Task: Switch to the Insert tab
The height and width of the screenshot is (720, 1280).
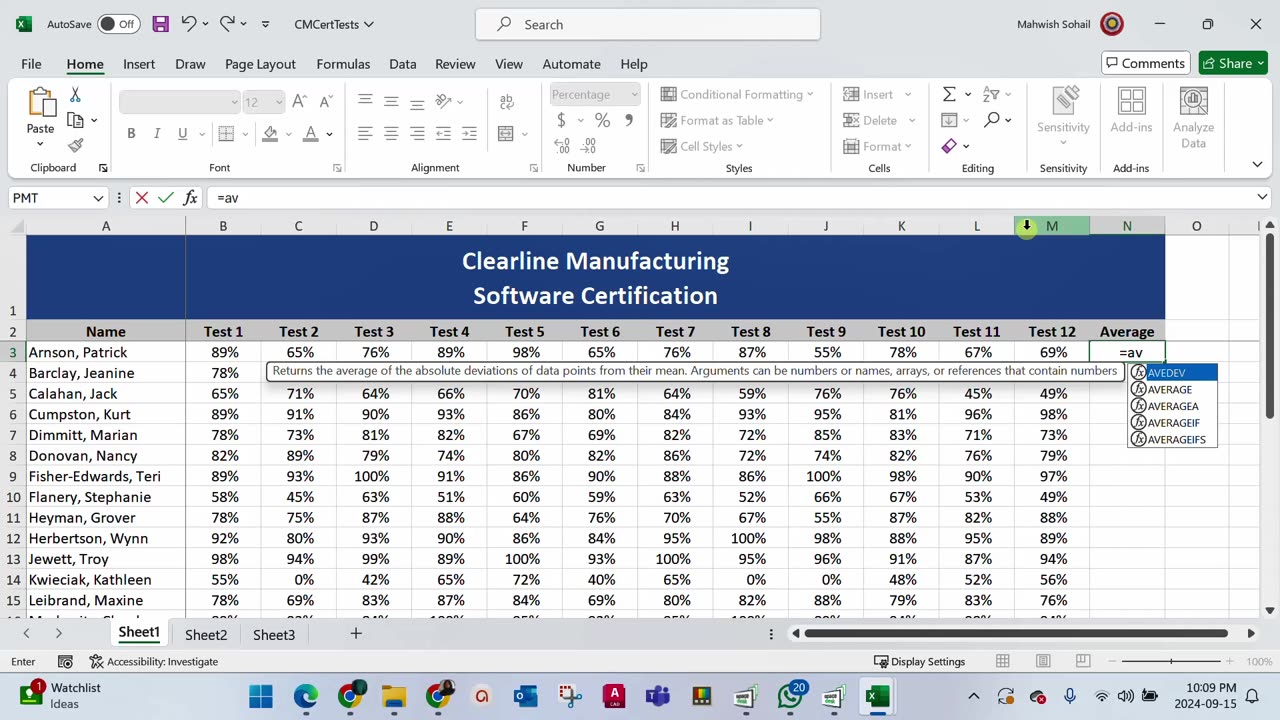Action: coord(139,64)
